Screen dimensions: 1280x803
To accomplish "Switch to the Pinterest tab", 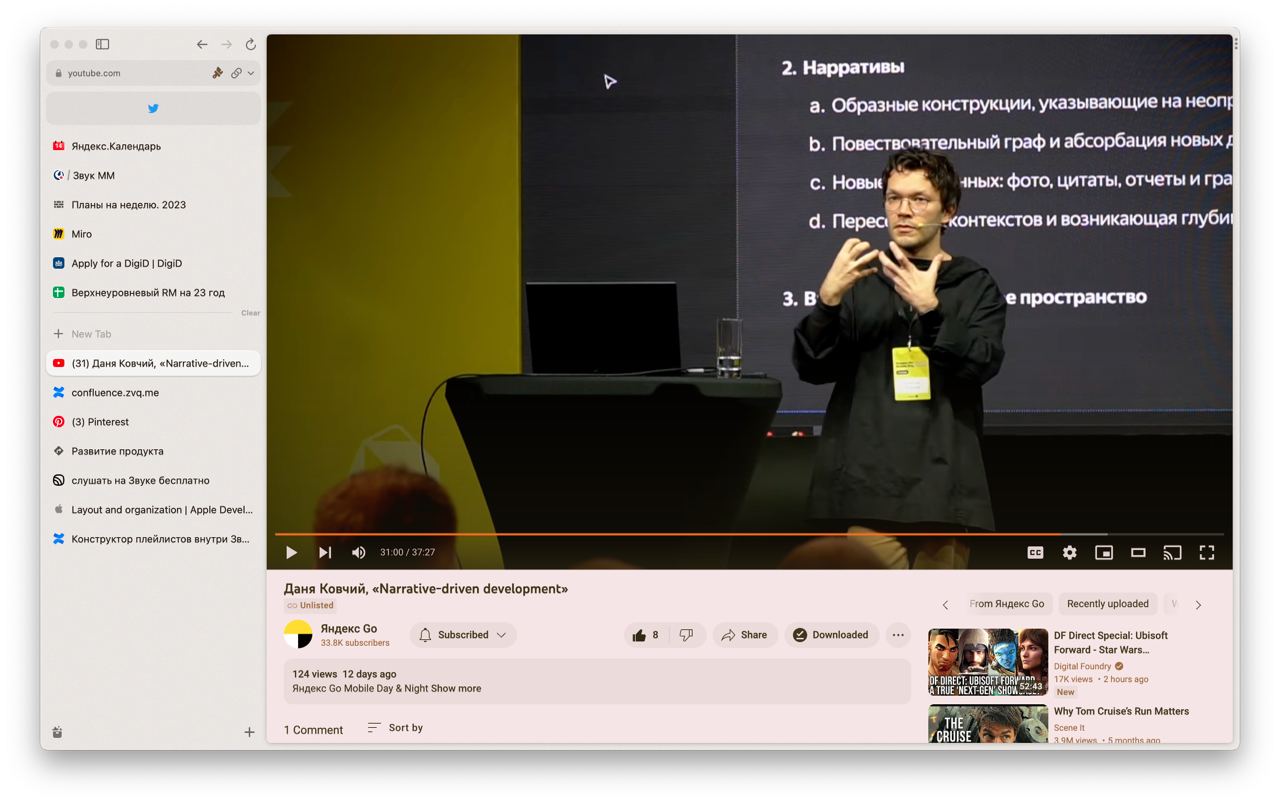I will tap(153, 422).
